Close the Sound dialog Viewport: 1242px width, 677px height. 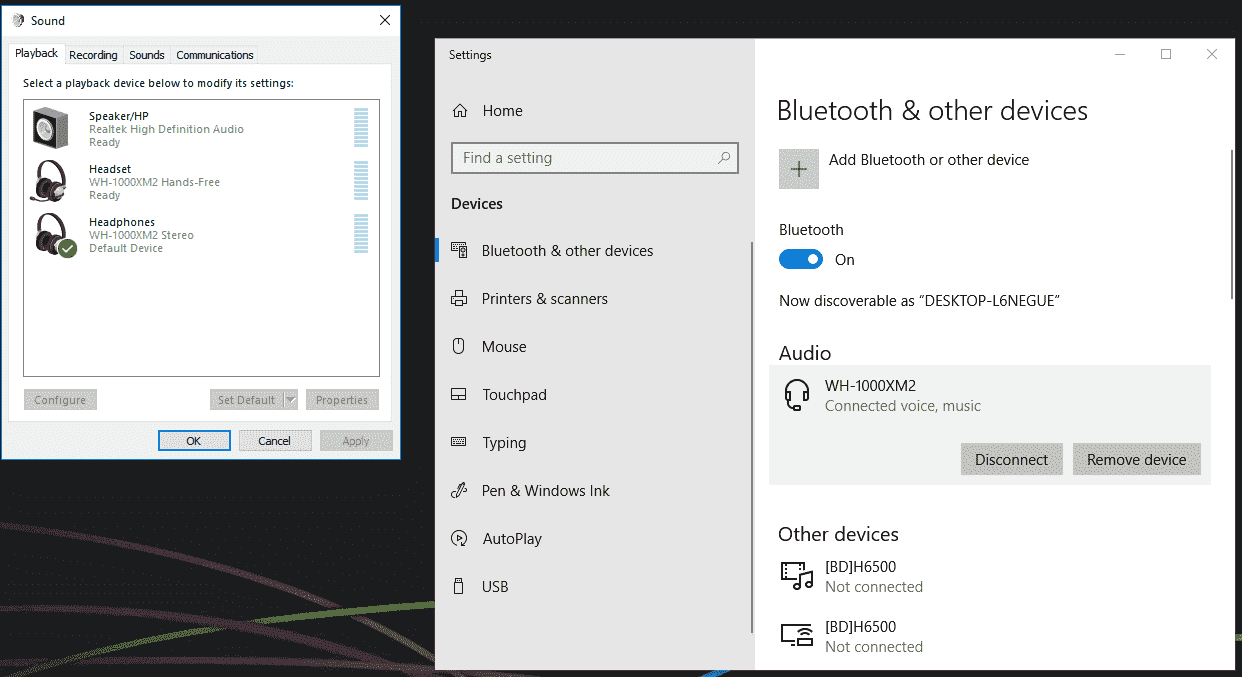click(385, 20)
